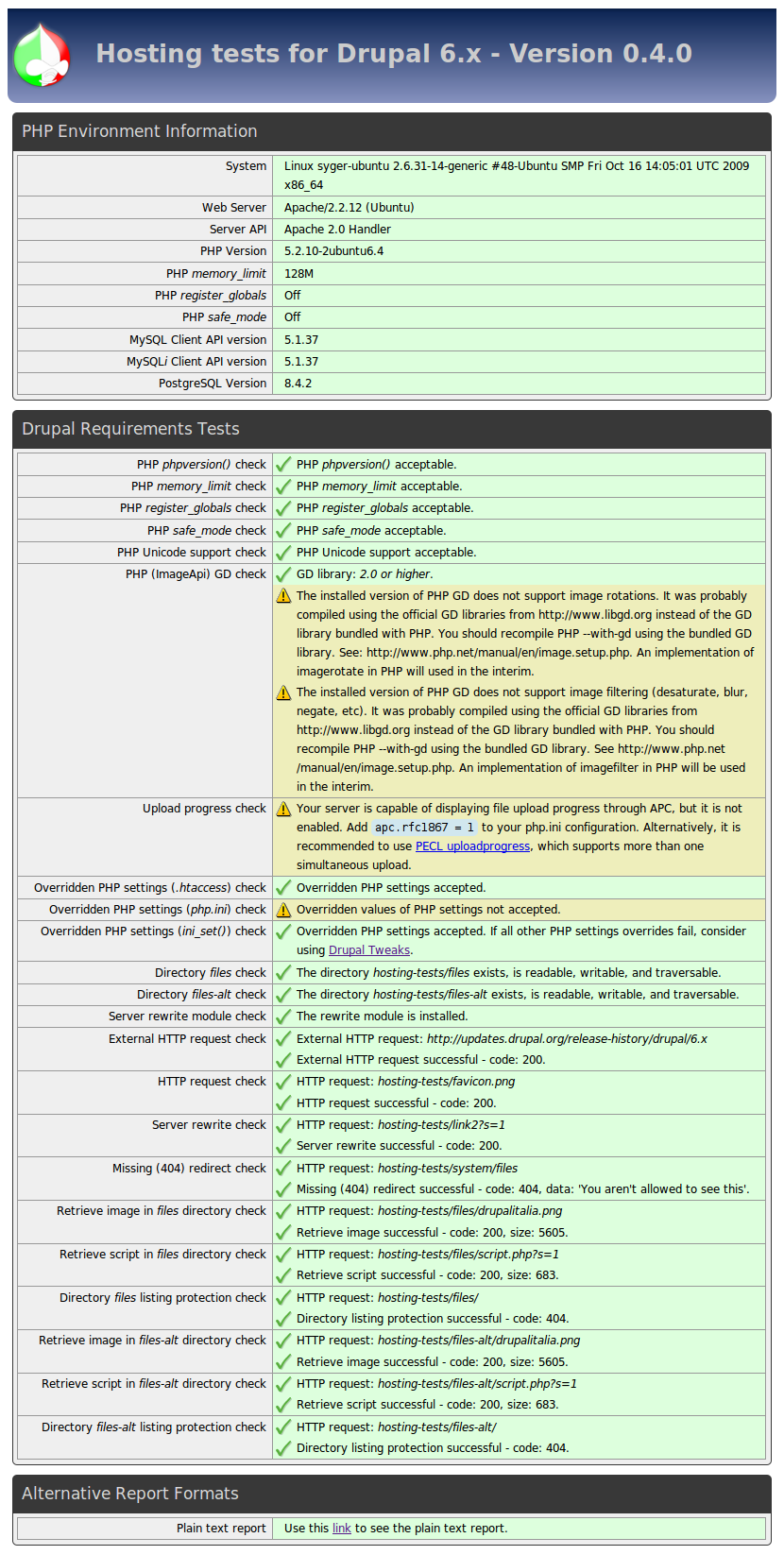Click the PHP Environment Information section header
Screen dimensions: 784x1555
coord(392,131)
